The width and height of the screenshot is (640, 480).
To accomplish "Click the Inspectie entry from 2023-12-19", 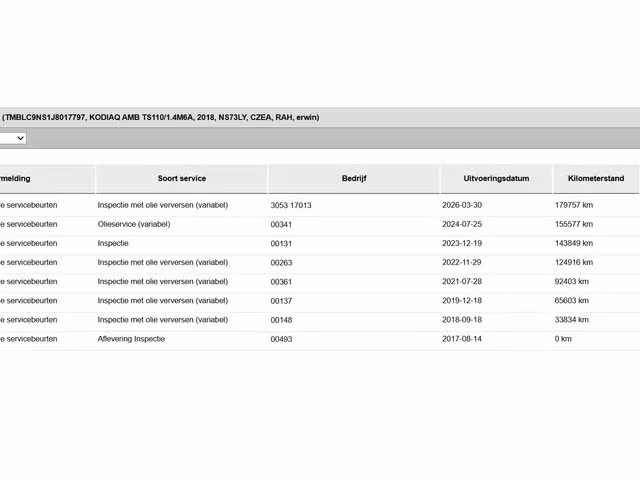I will [113, 243].
